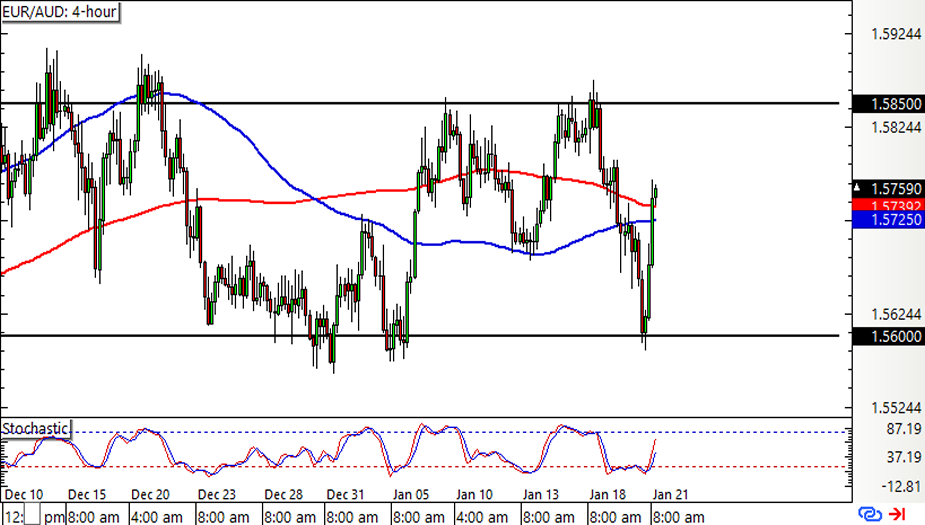Click the 1.59244 price axis label
This screenshot has width=925, height=525.
point(896,34)
